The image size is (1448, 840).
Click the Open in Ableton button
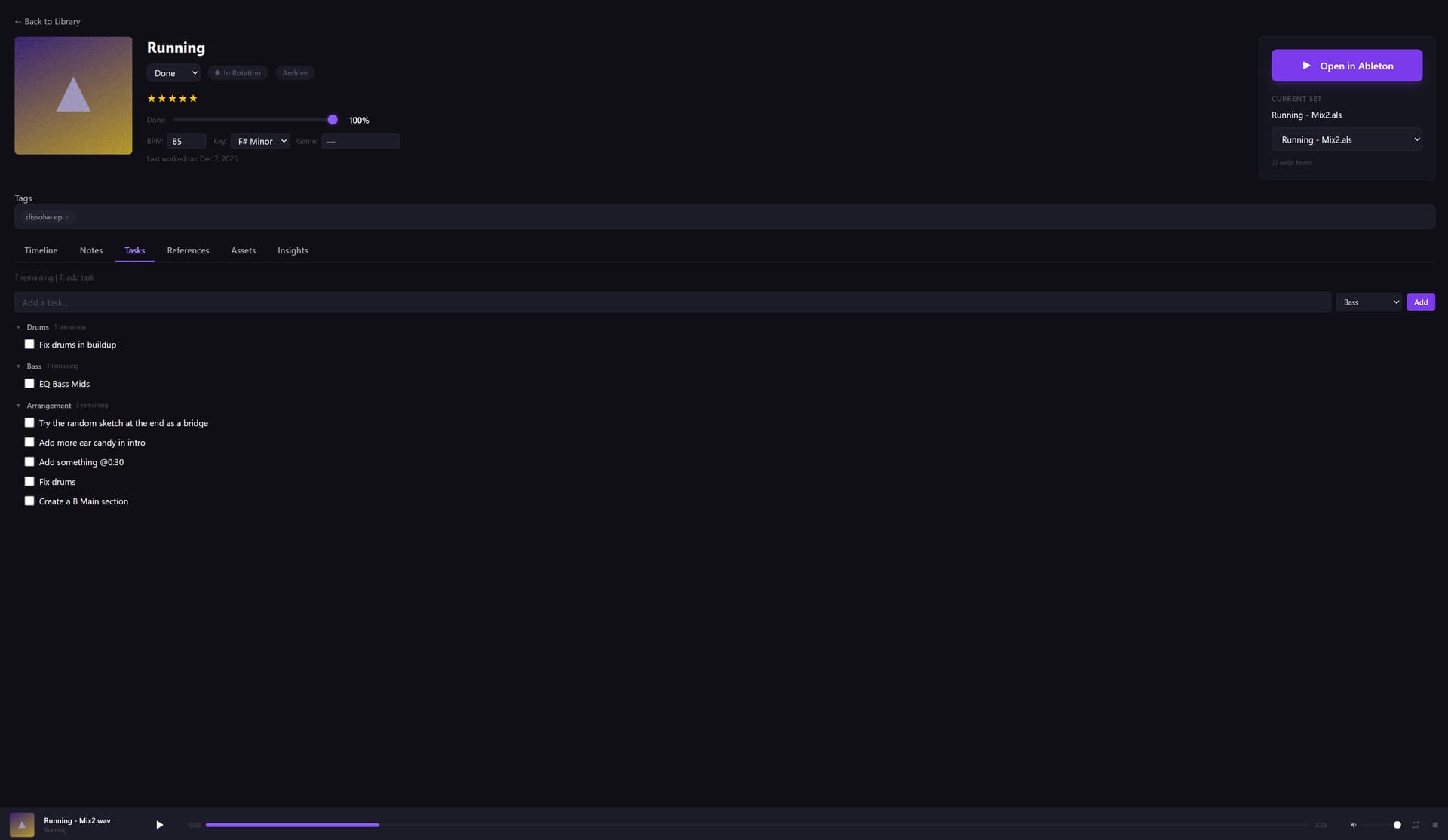click(x=1346, y=66)
